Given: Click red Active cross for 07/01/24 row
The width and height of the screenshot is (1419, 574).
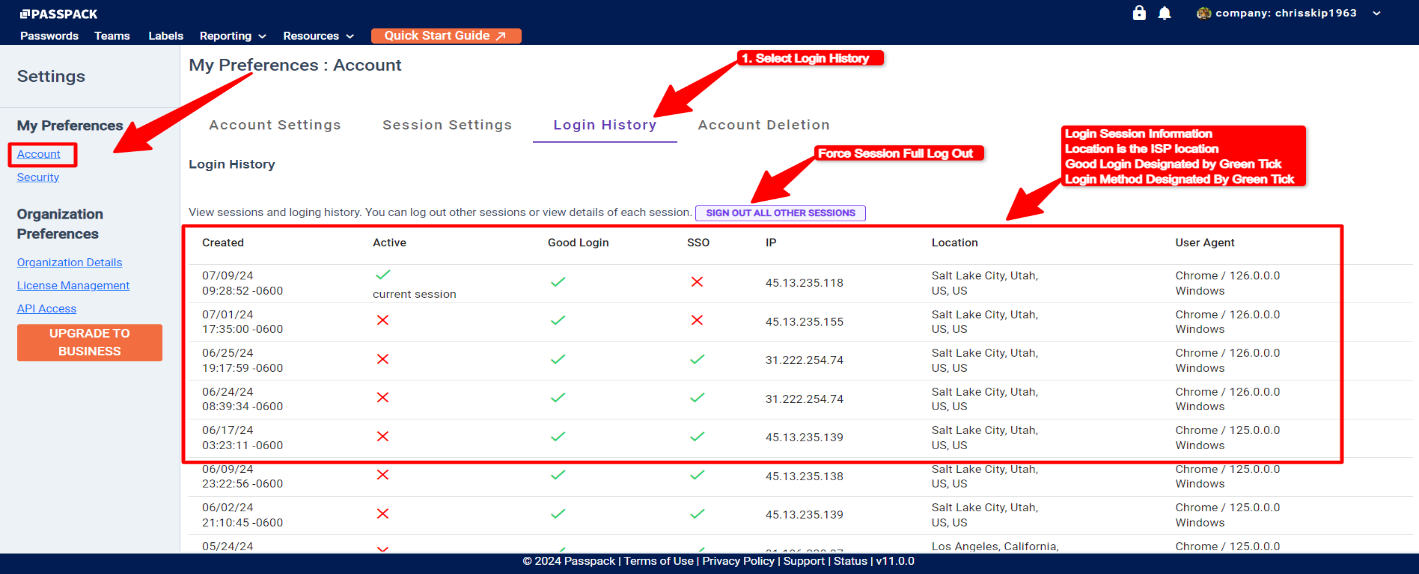Looking at the screenshot, I should coord(382,320).
